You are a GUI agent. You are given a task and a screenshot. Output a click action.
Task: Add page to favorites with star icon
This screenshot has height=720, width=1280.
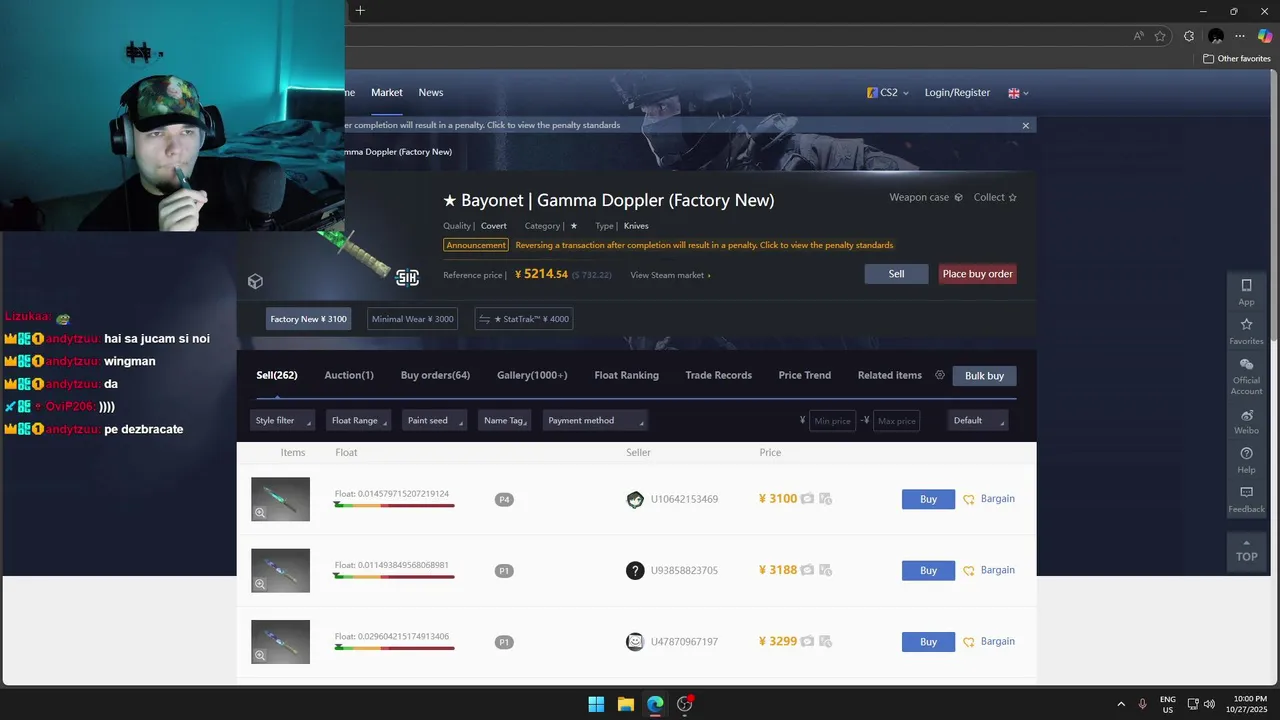[1160, 36]
